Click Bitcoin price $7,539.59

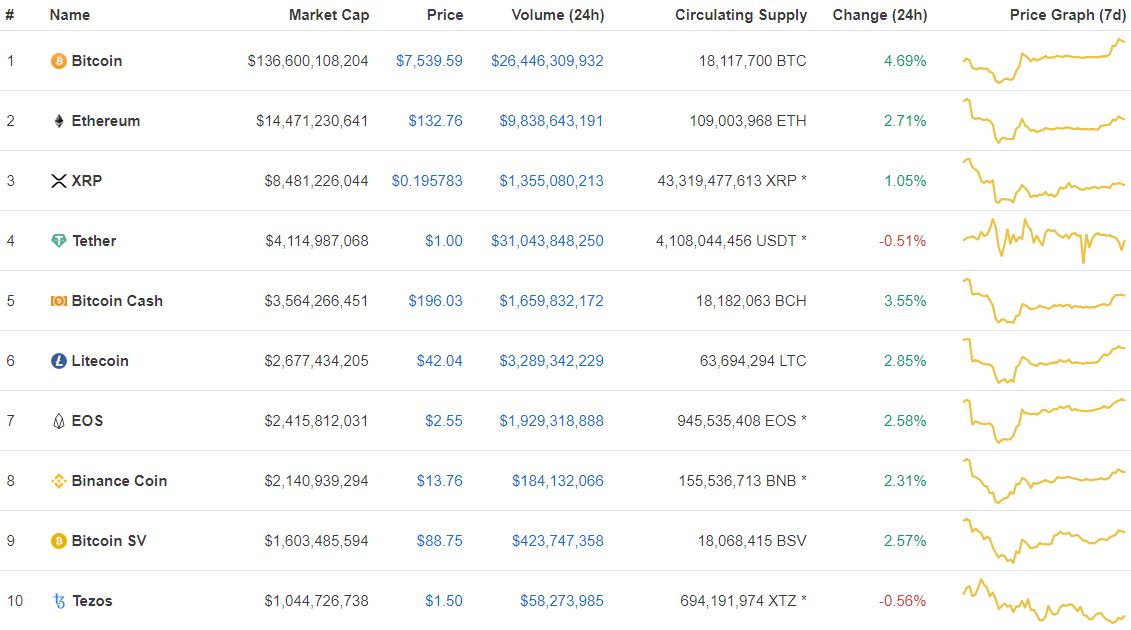point(429,61)
